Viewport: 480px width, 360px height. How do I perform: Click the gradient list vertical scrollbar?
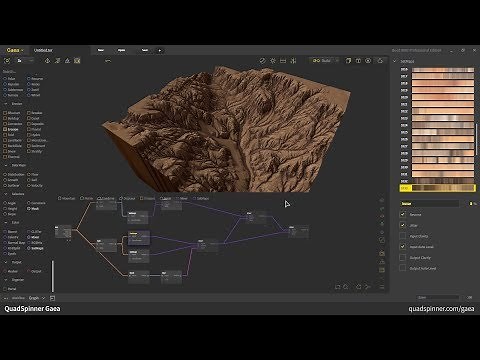point(476,139)
